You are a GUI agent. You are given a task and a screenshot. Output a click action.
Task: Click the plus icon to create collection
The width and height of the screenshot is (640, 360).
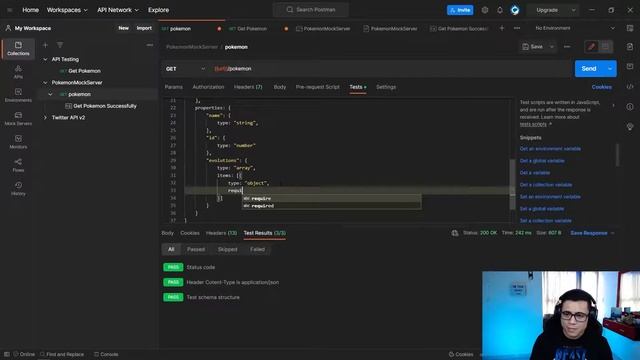[x=45, y=45]
